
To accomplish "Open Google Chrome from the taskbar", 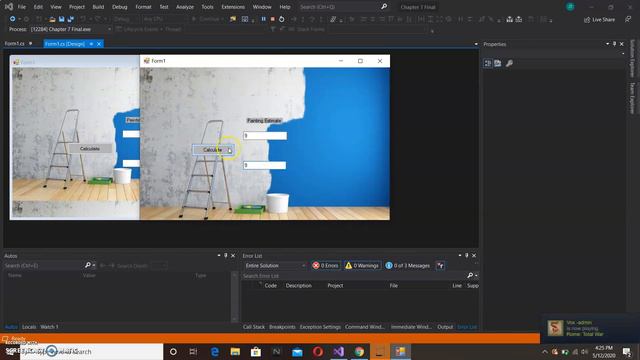I will [359, 351].
